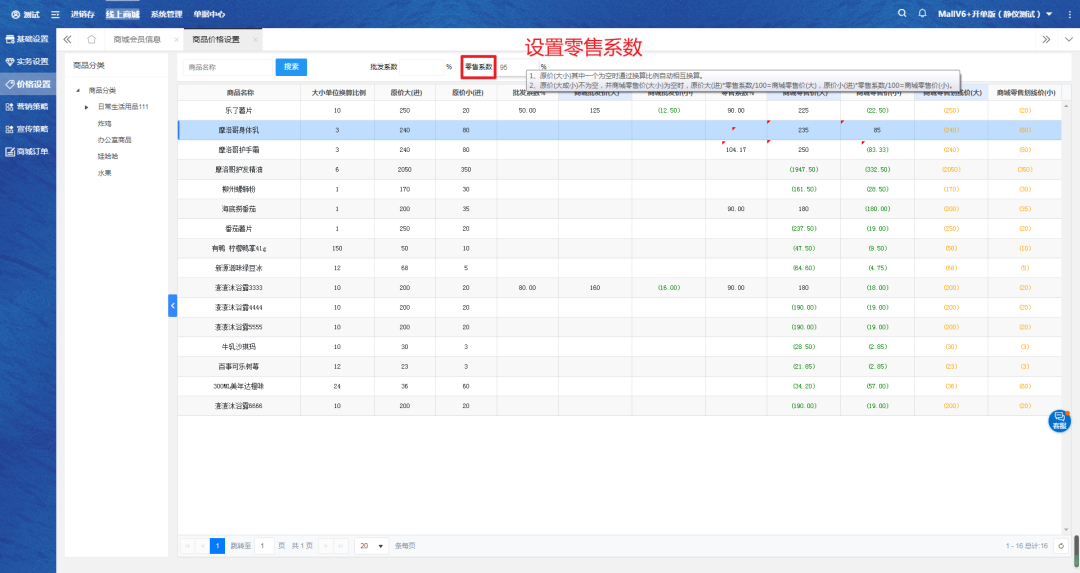Collapse the category panel with blue arrow handle
Image resolution: width=1080 pixels, height=573 pixels.
point(172,305)
